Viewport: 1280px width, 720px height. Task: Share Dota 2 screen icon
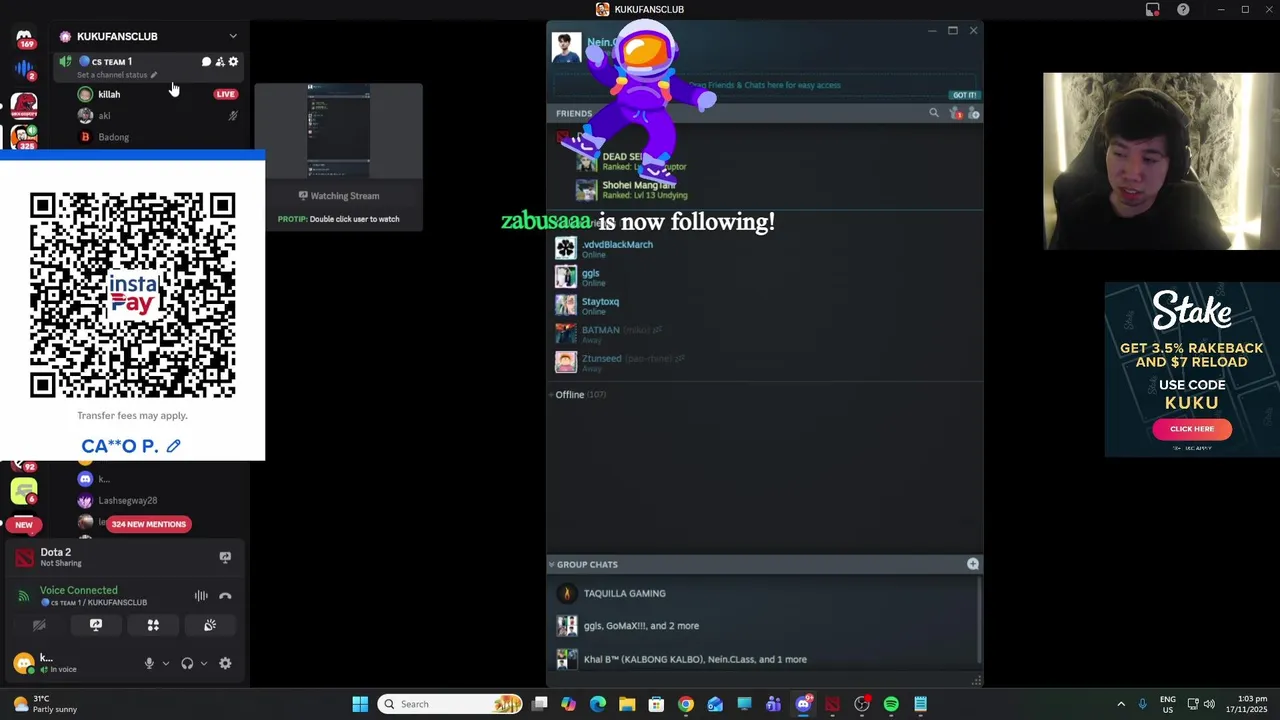pyautogui.click(x=225, y=557)
